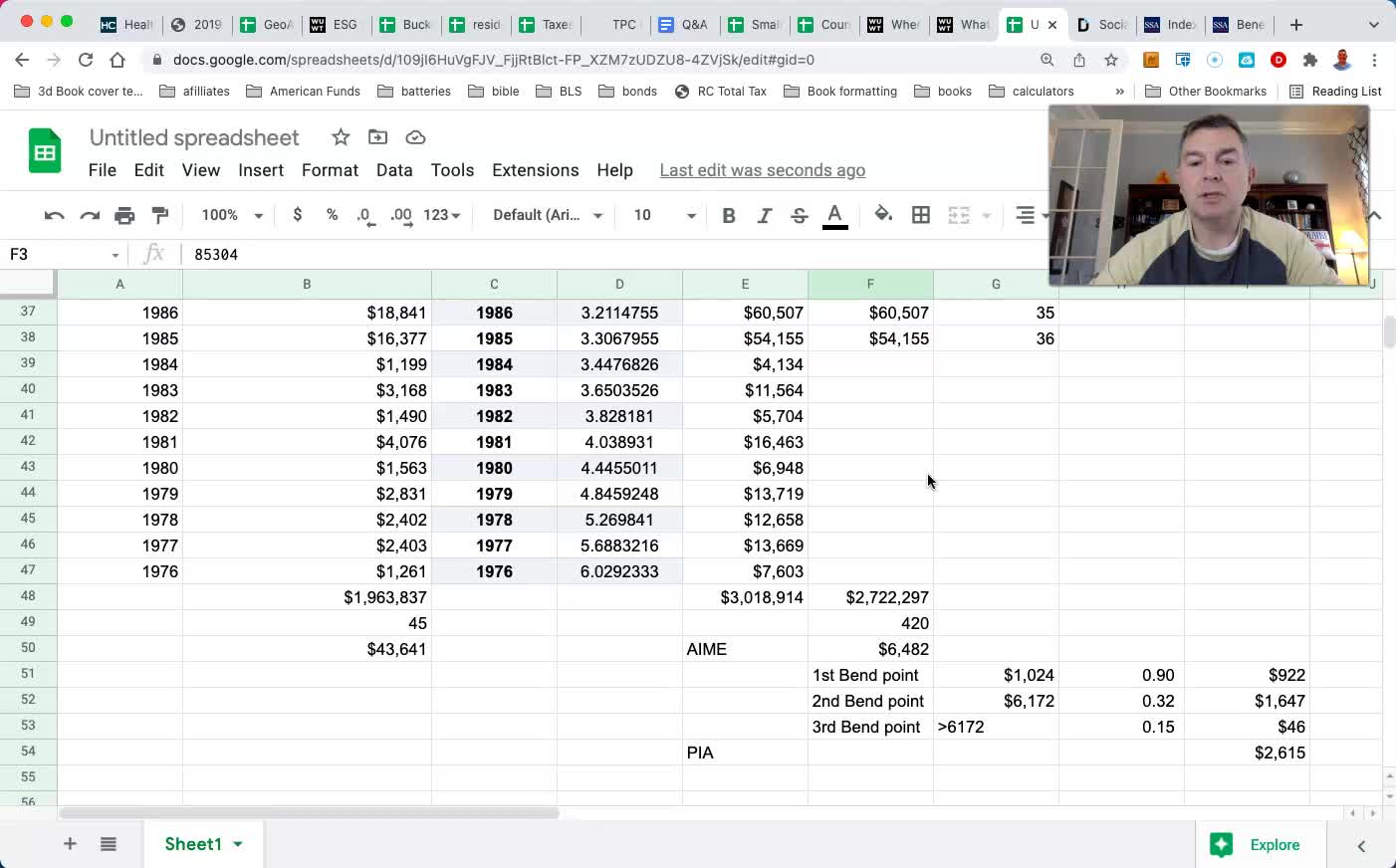This screenshot has height=868, width=1396.
Task: Activate the paint format roller tool
Action: click(x=160, y=215)
